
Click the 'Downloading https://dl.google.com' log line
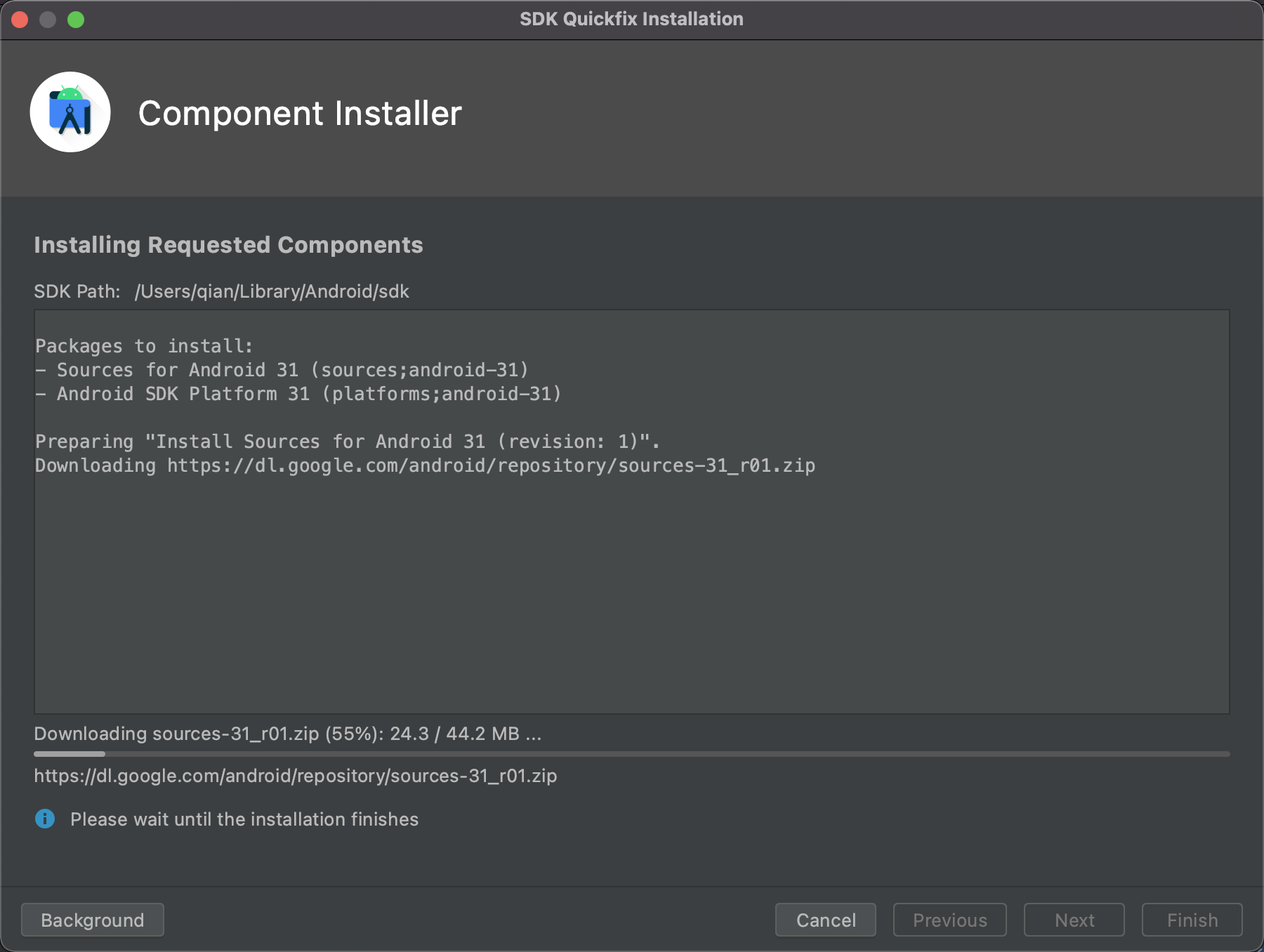(x=426, y=465)
